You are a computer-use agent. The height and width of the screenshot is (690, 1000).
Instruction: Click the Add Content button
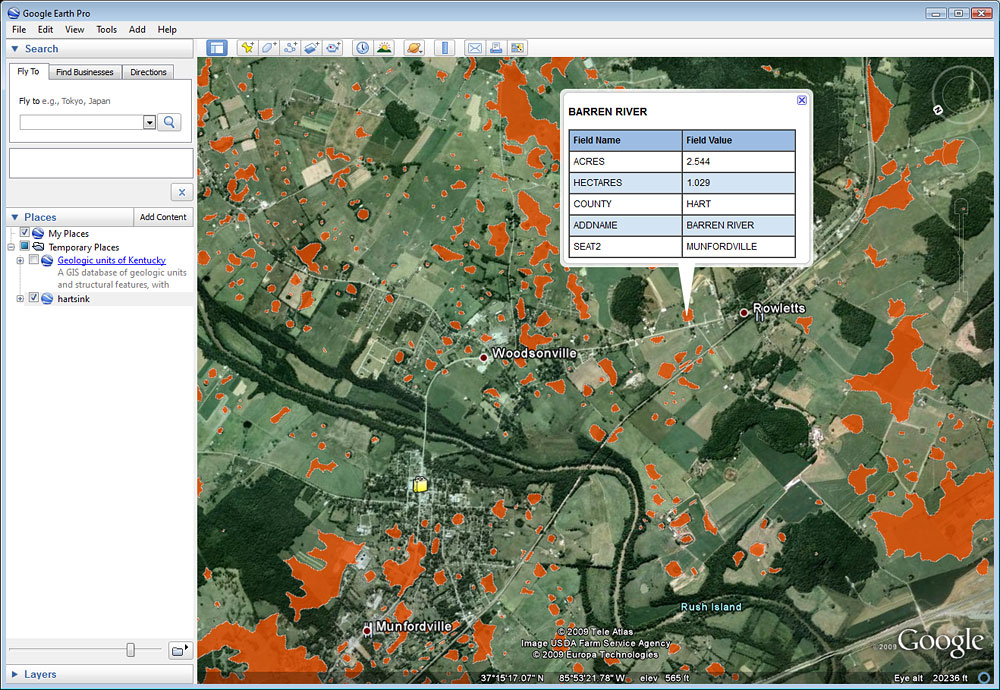coord(163,217)
